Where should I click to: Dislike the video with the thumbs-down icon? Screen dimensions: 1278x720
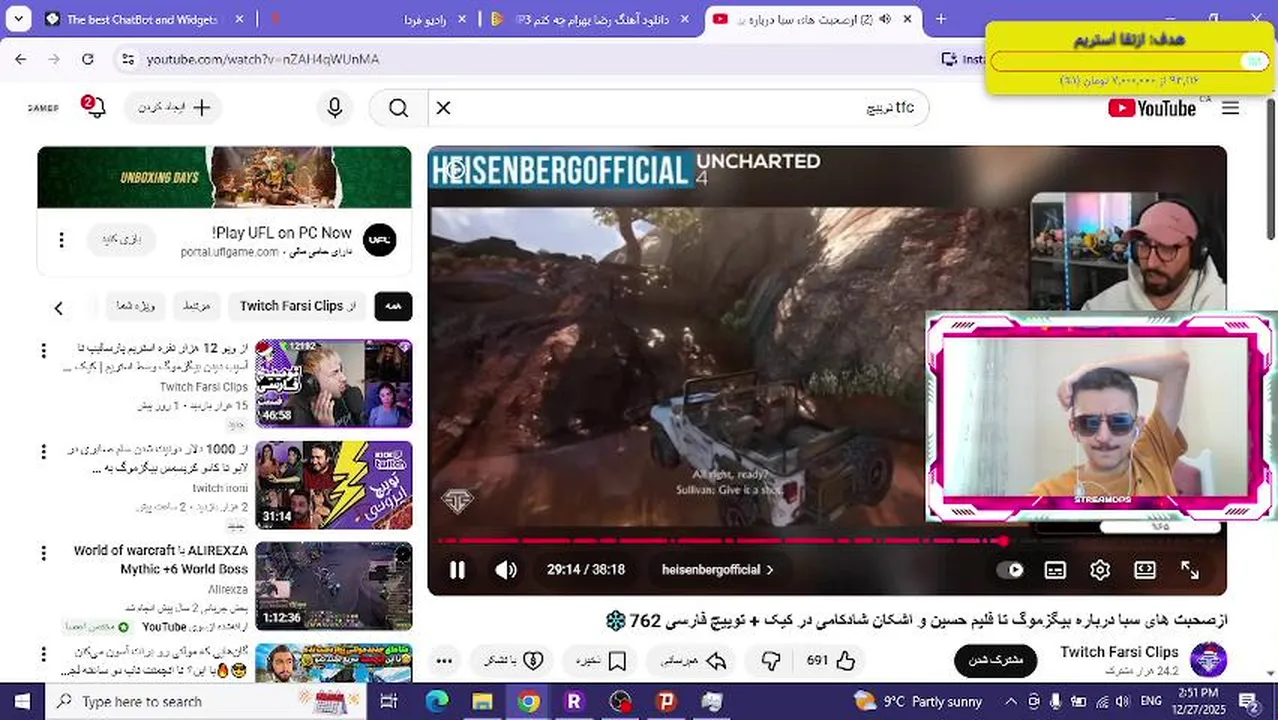click(771, 660)
